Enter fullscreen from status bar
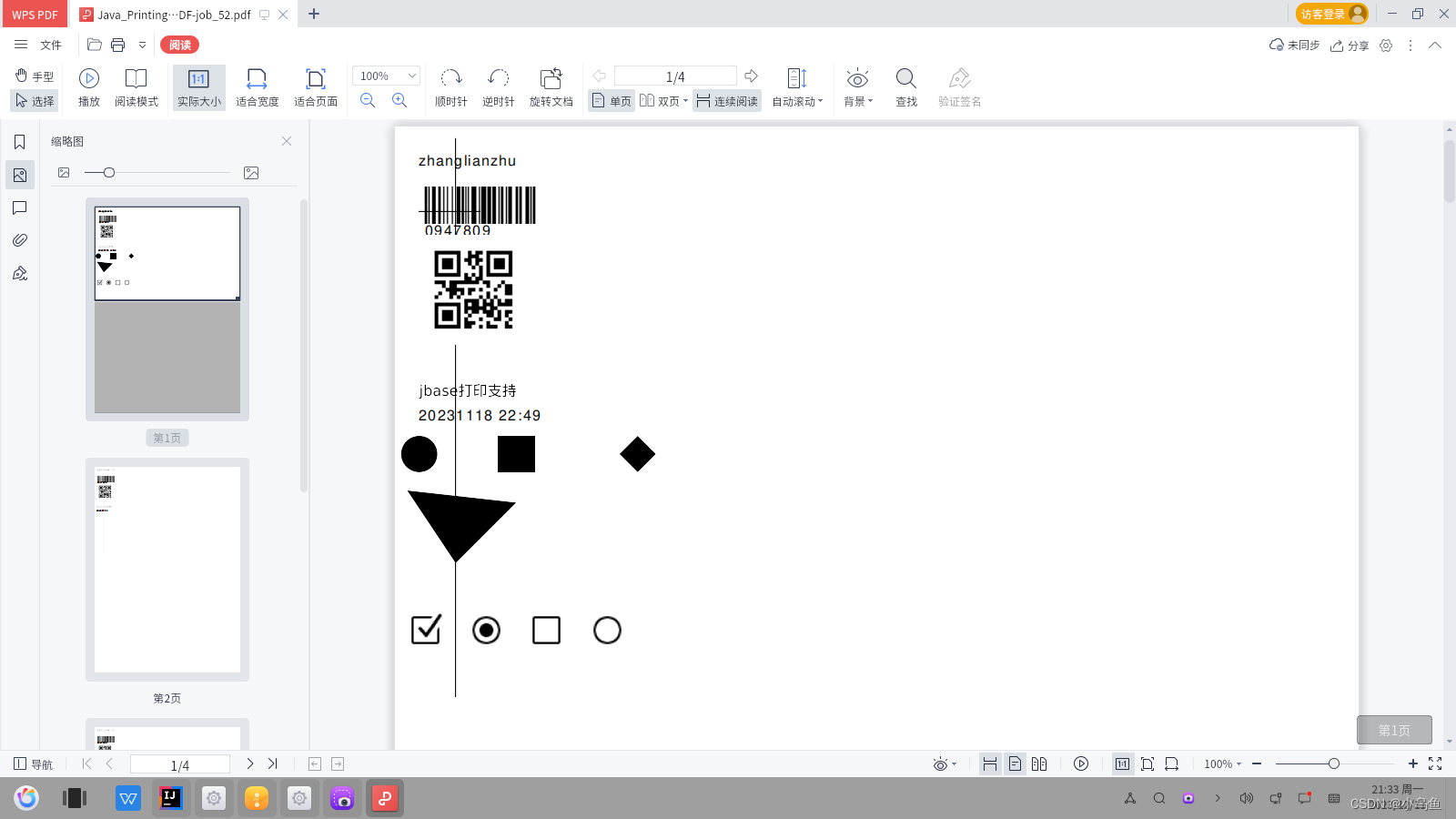Viewport: 1456px width, 819px height. [1435, 763]
